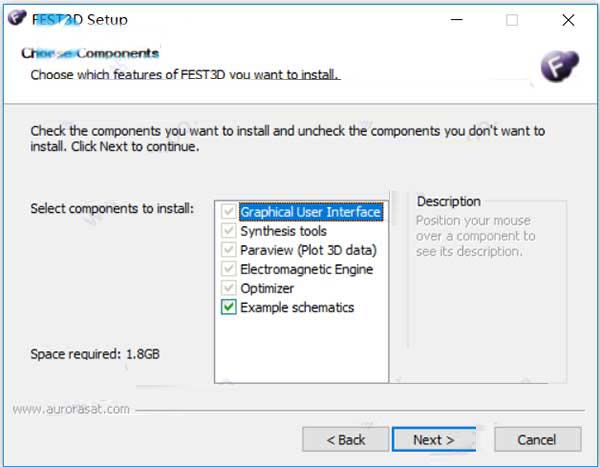Minimize the FEST3D Setup window

click(456, 20)
